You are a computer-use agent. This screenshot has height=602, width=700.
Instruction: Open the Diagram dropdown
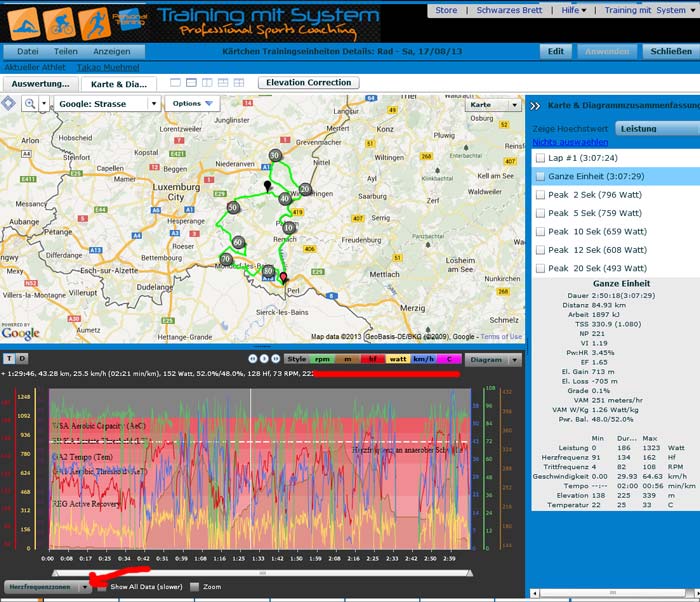click(x=493, y=360)
